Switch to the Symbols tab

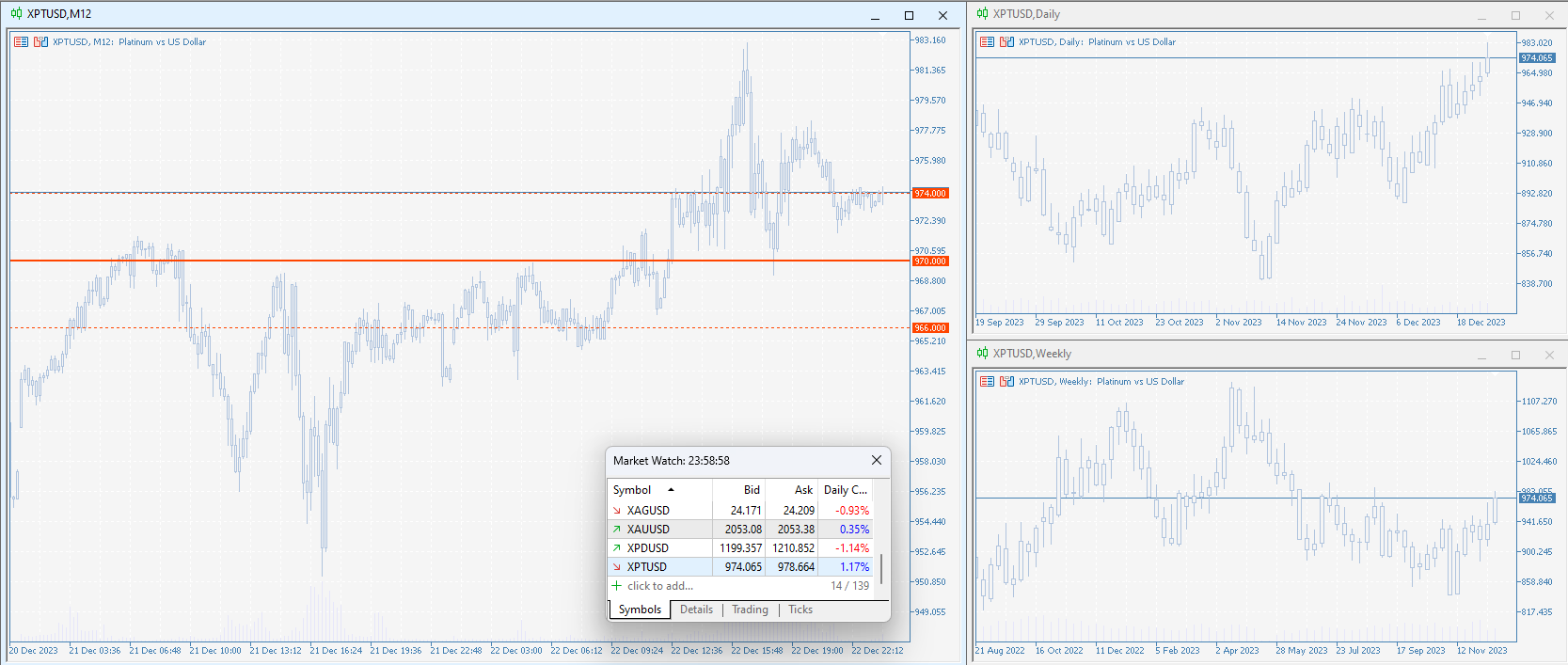tap(640, 610)
